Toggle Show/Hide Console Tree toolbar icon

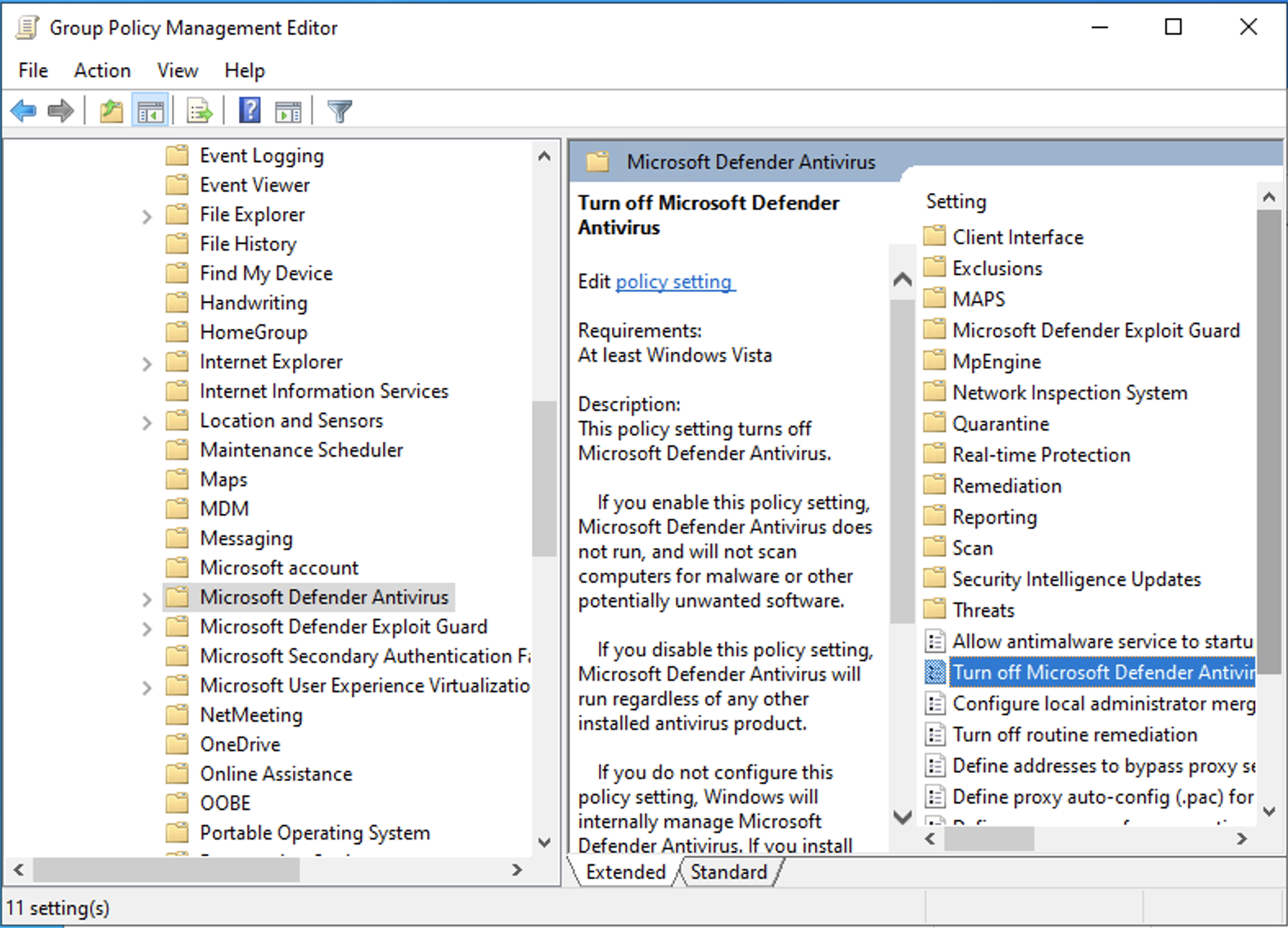pyautogui.click(x=151, y=110)
